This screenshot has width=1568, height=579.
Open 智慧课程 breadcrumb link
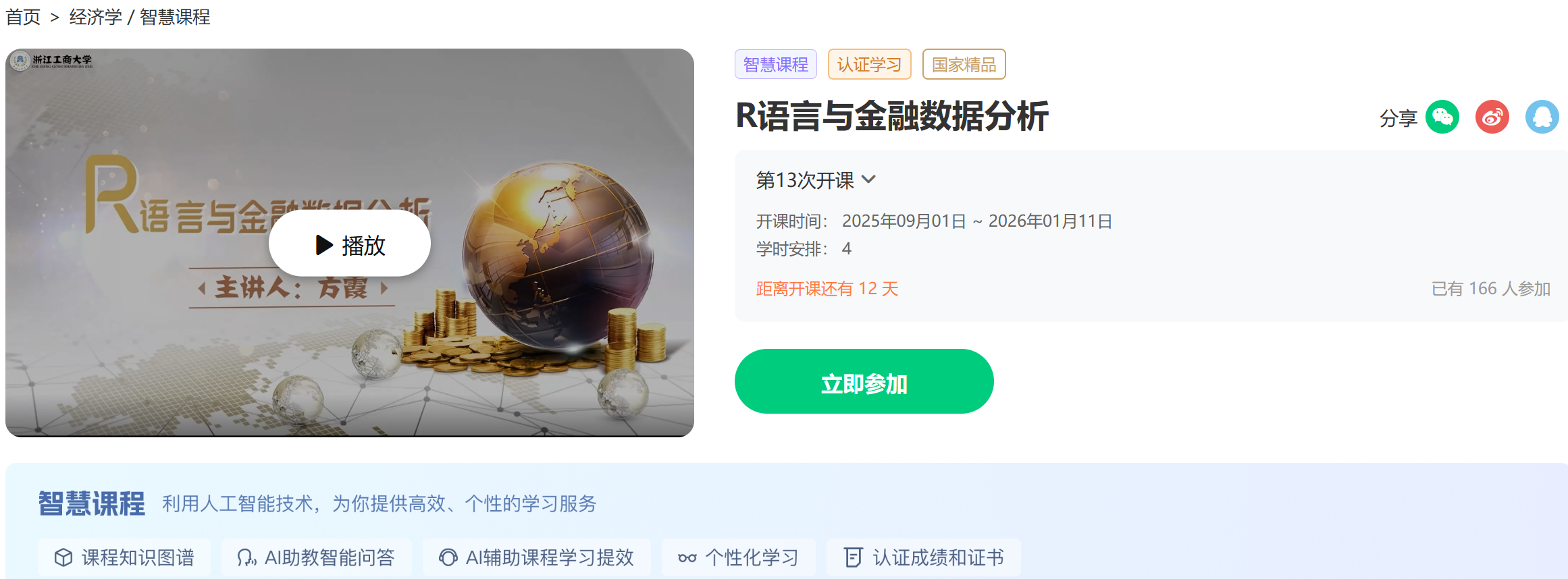175,17
